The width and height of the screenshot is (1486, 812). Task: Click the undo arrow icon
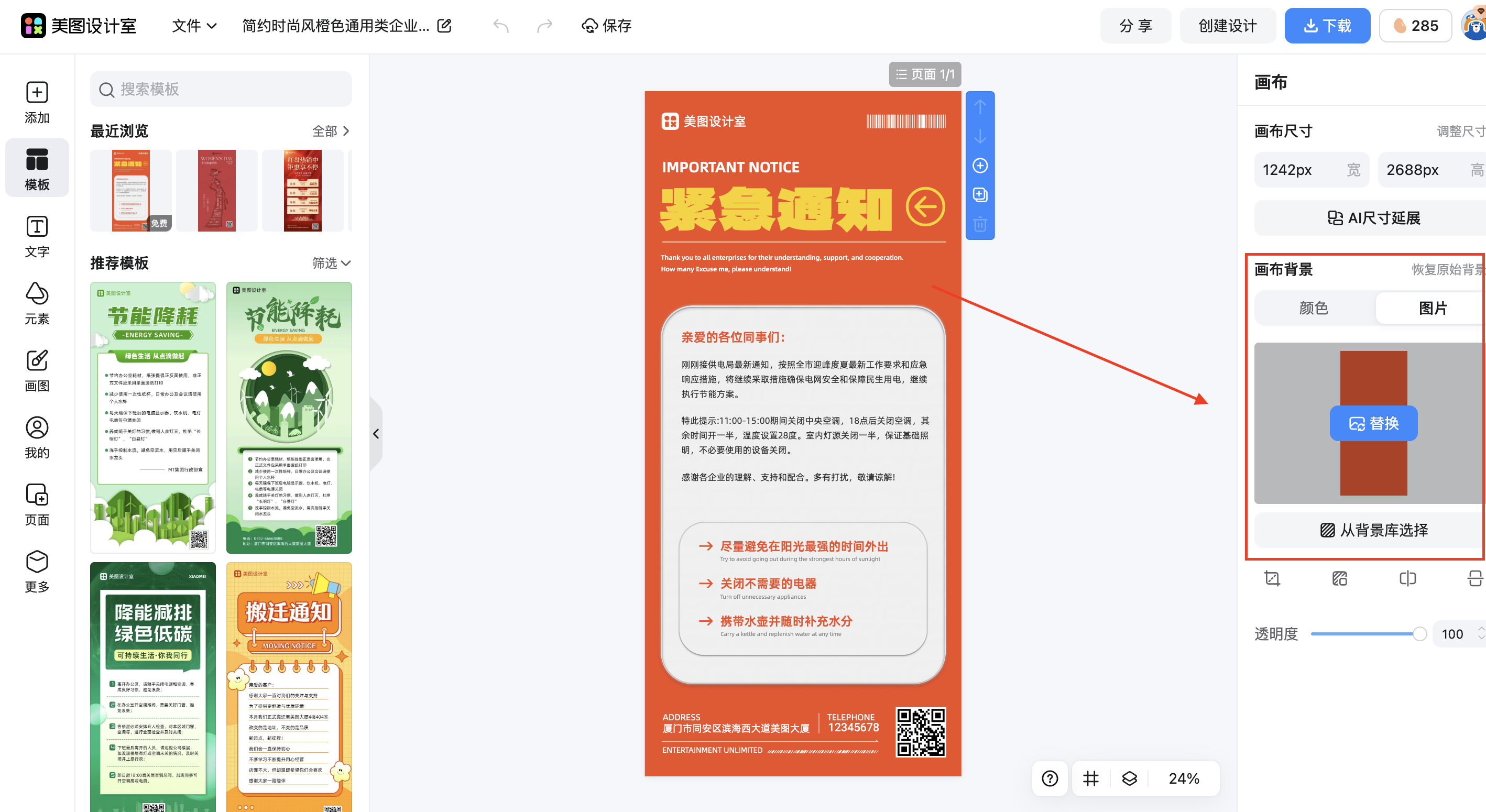coord(500,25)
